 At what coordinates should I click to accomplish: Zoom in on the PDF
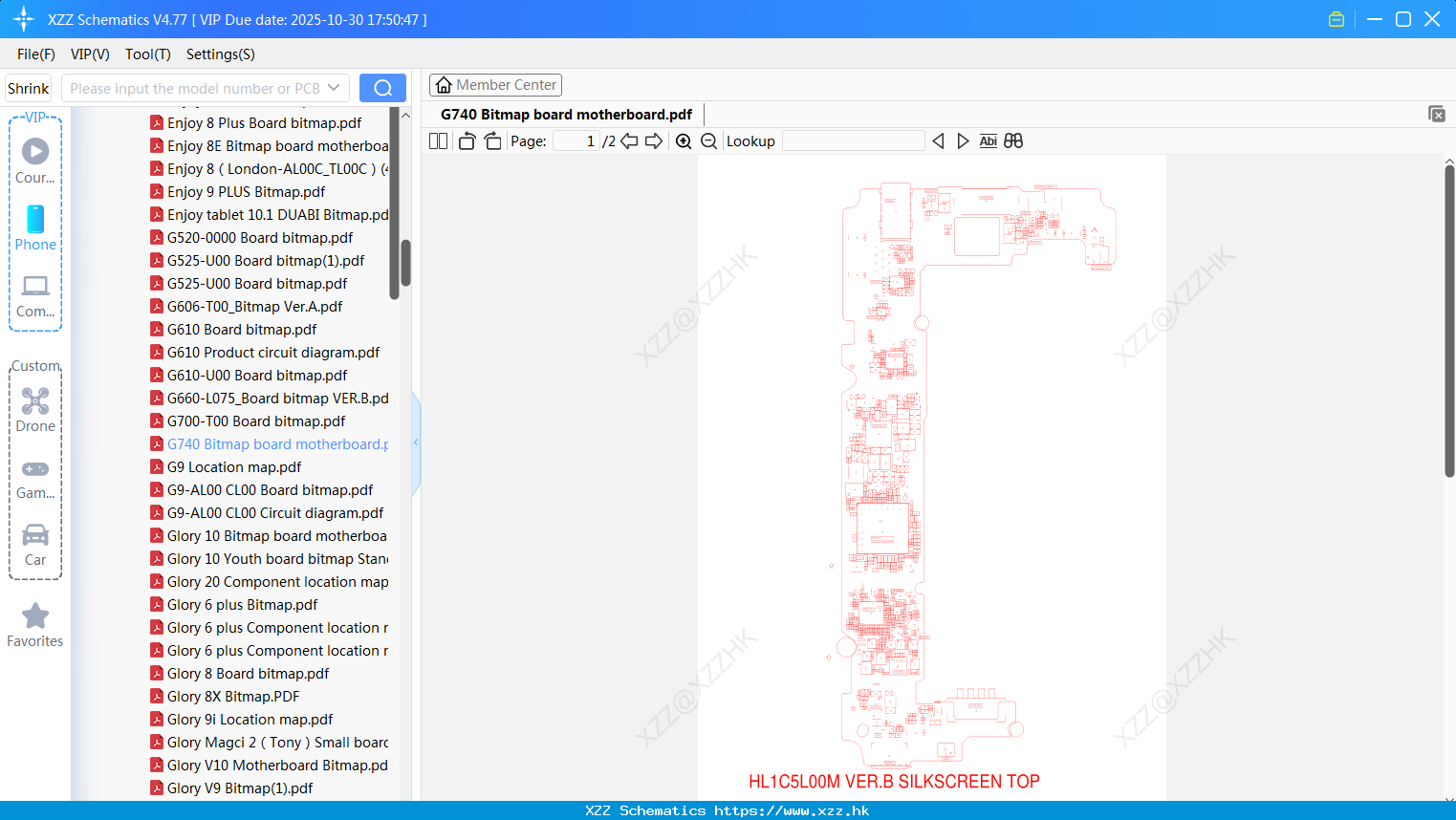point(684,141)
